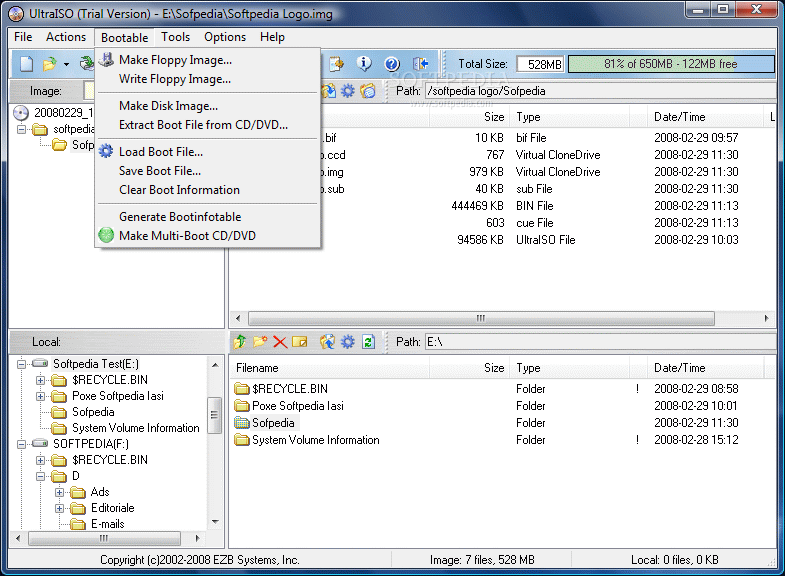Image resolution: width=785 pixels, height=576 pixels.
Task: Open the Actions menu
Action: [66, 37]
